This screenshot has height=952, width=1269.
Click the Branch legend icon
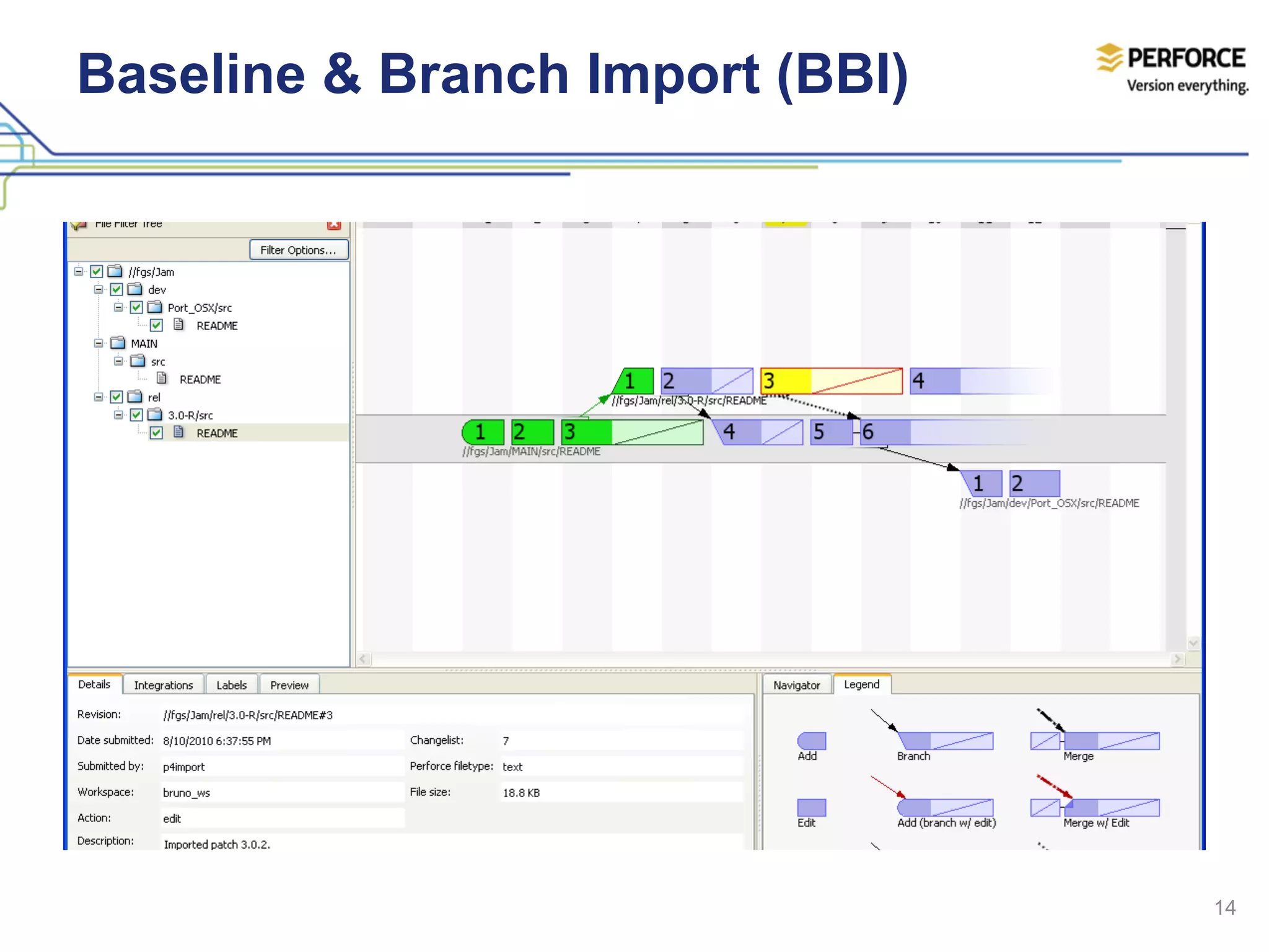[x=946, y=741]
